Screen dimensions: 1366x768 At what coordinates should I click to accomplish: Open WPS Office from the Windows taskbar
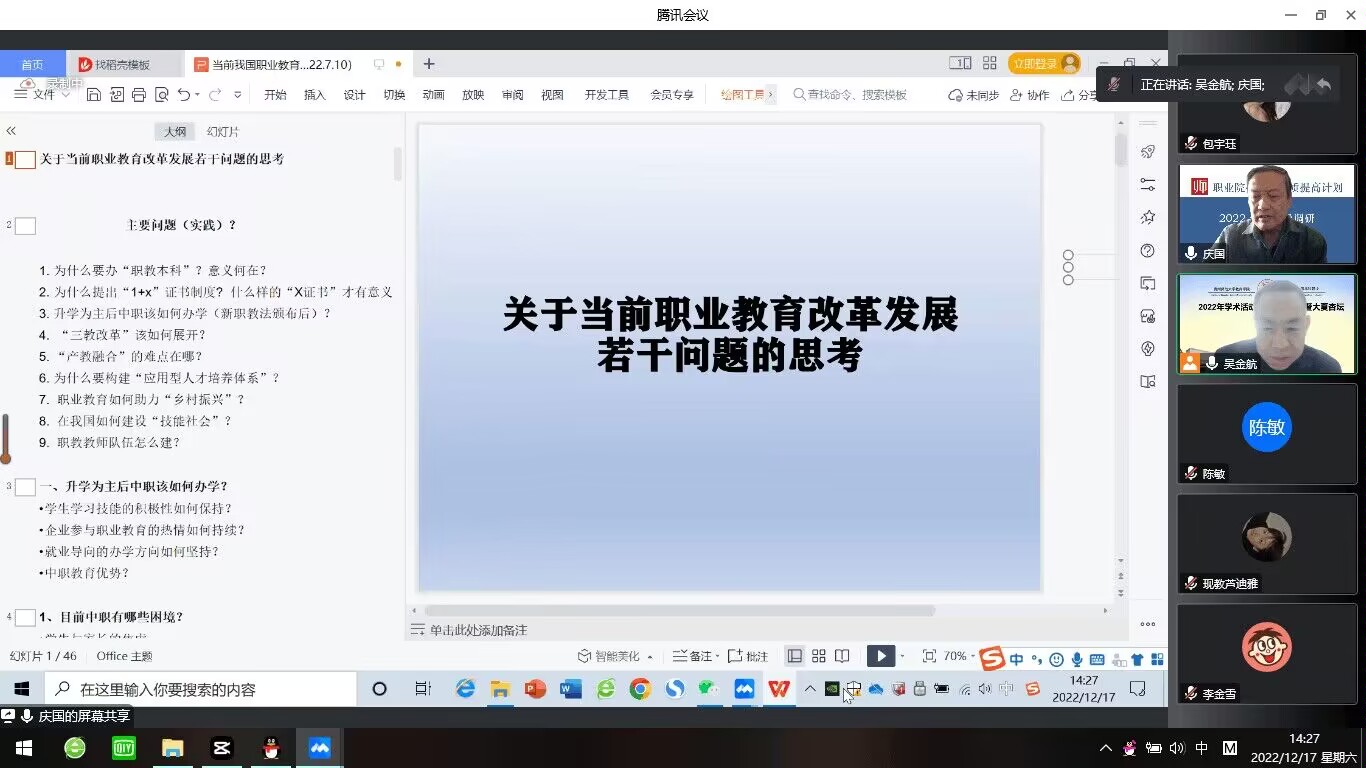tap(779, 689)
